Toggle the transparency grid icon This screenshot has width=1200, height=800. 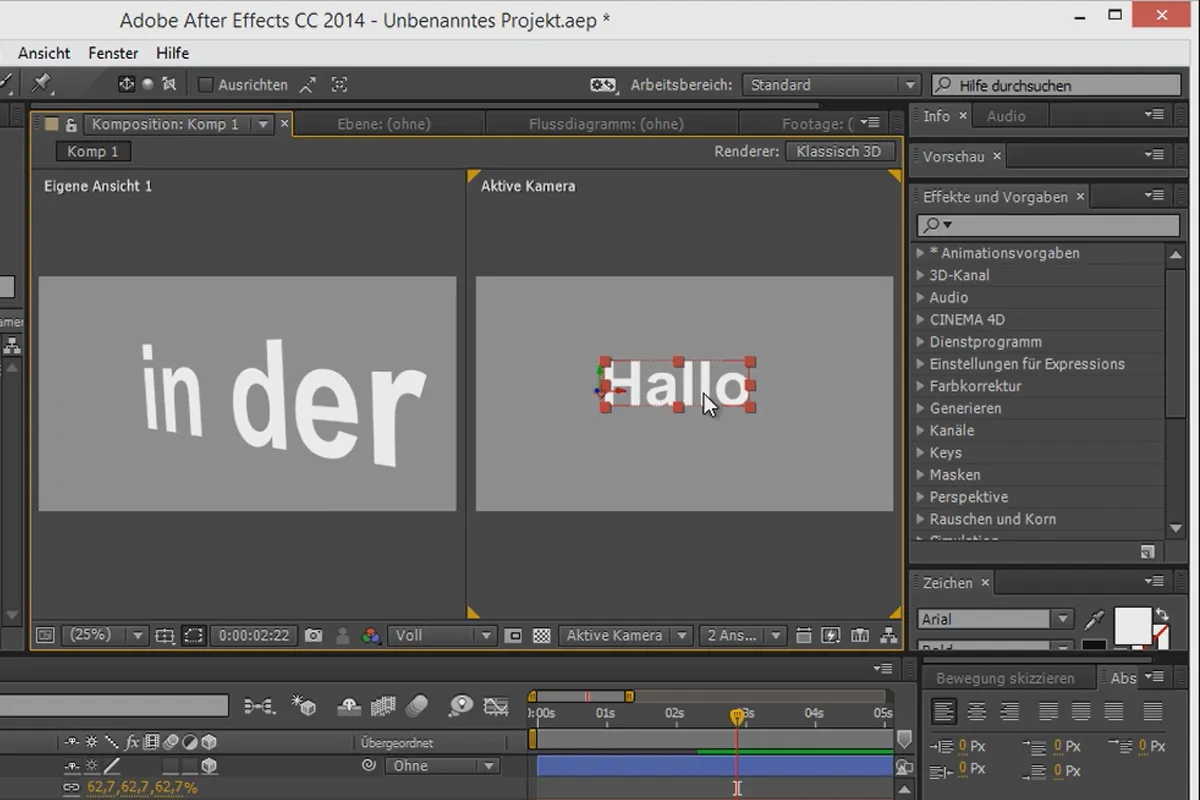541,635
